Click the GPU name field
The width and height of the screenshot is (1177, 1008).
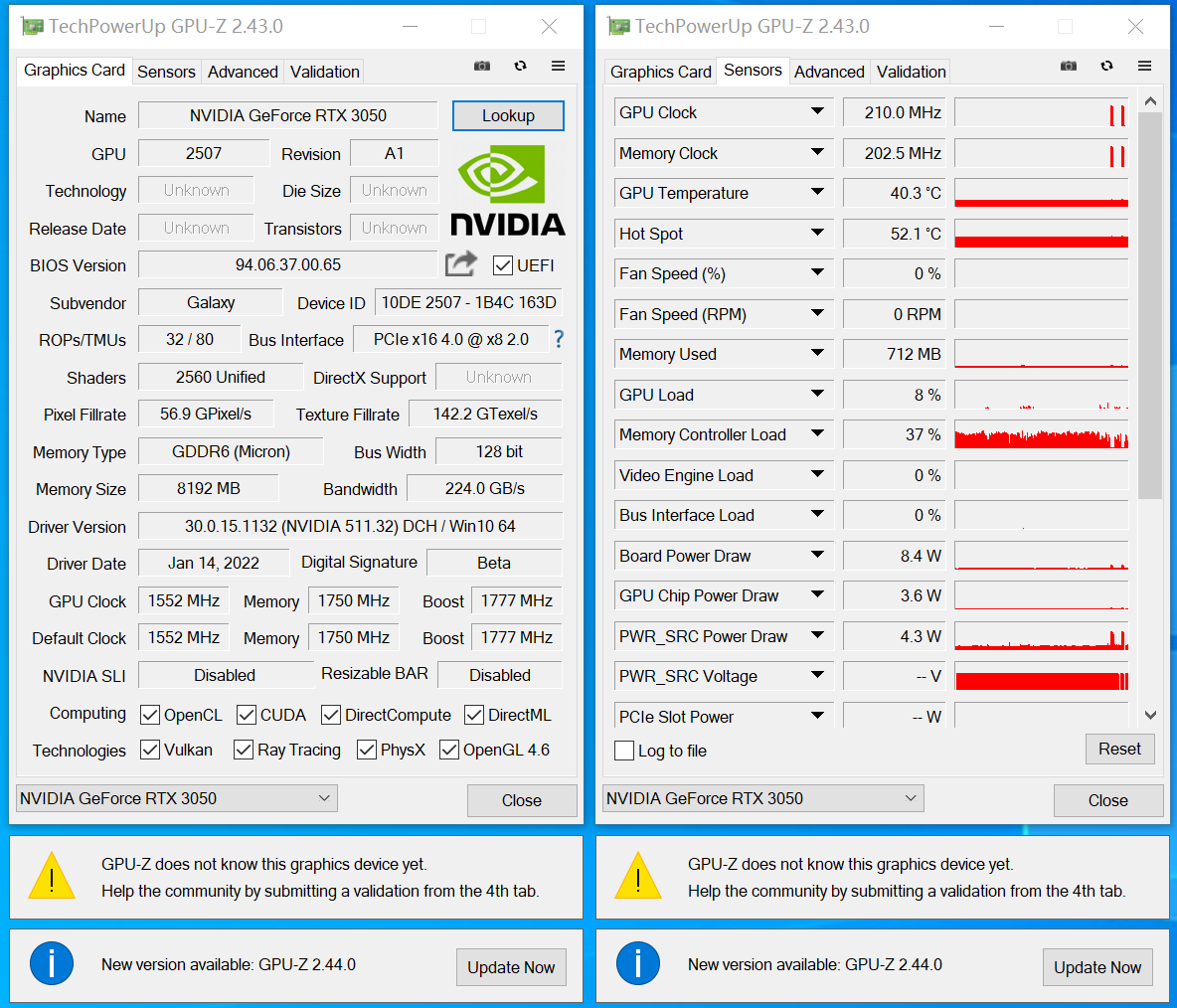288,115
